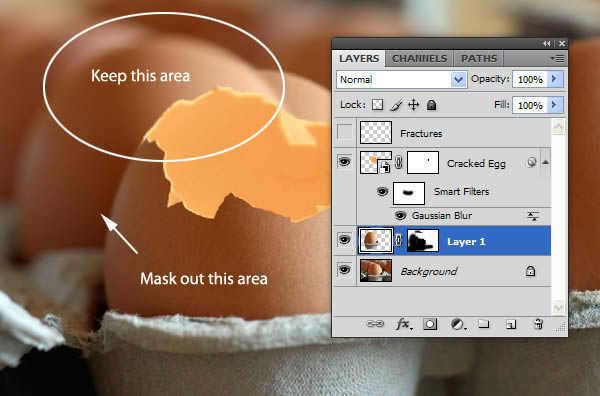This screenshot has height=396, width=600.
Task: Select the Fractures layer name
Action: (x=421, y=134)
